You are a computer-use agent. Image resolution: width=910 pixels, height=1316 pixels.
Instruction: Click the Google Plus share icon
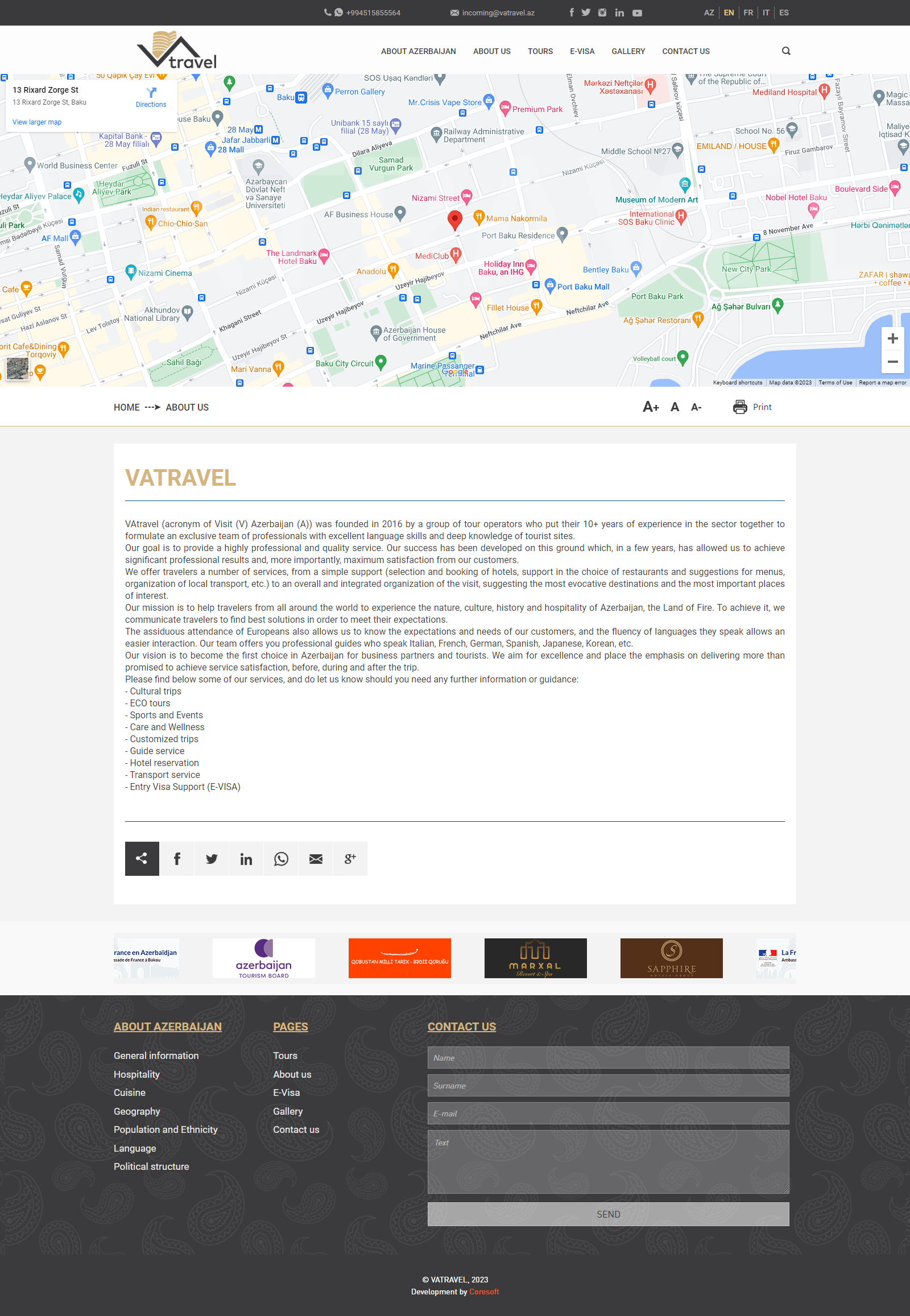(350, 859)
